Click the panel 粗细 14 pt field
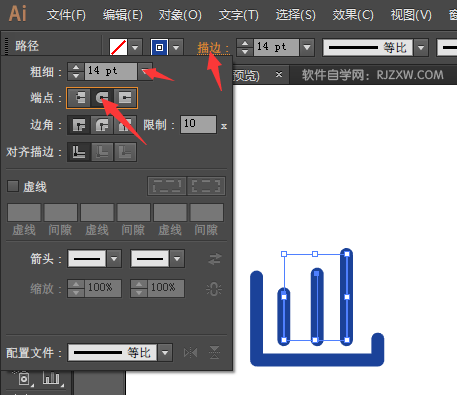 coord(110,71)
